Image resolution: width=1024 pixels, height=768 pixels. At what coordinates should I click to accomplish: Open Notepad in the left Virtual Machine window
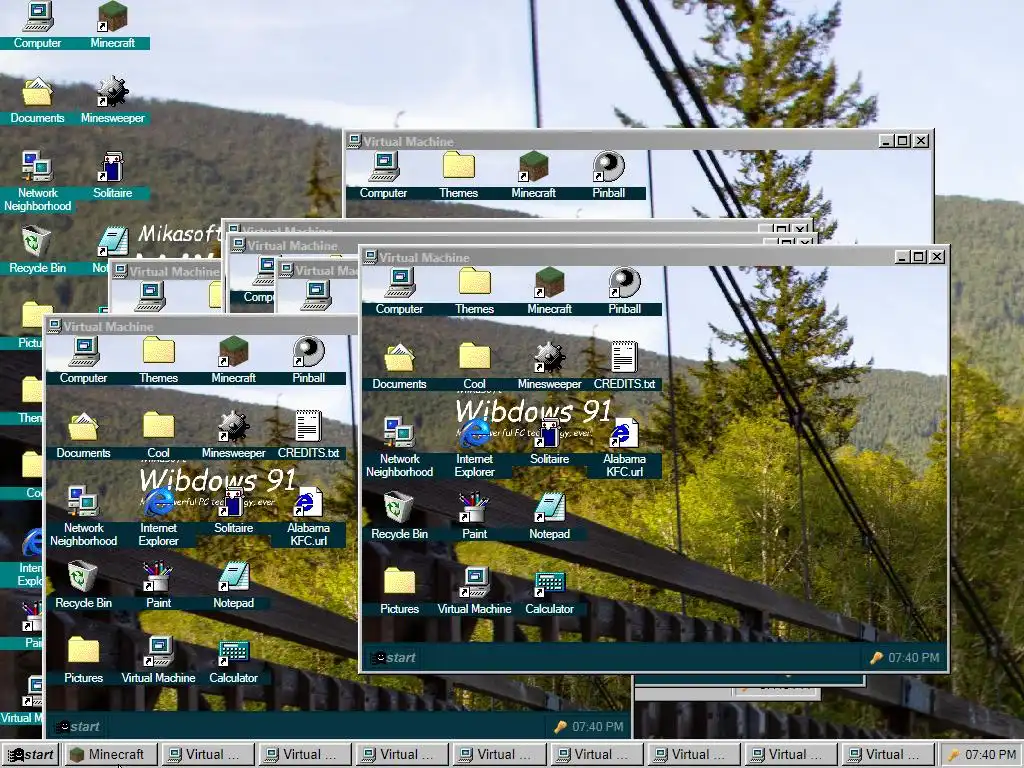[233, 586]
